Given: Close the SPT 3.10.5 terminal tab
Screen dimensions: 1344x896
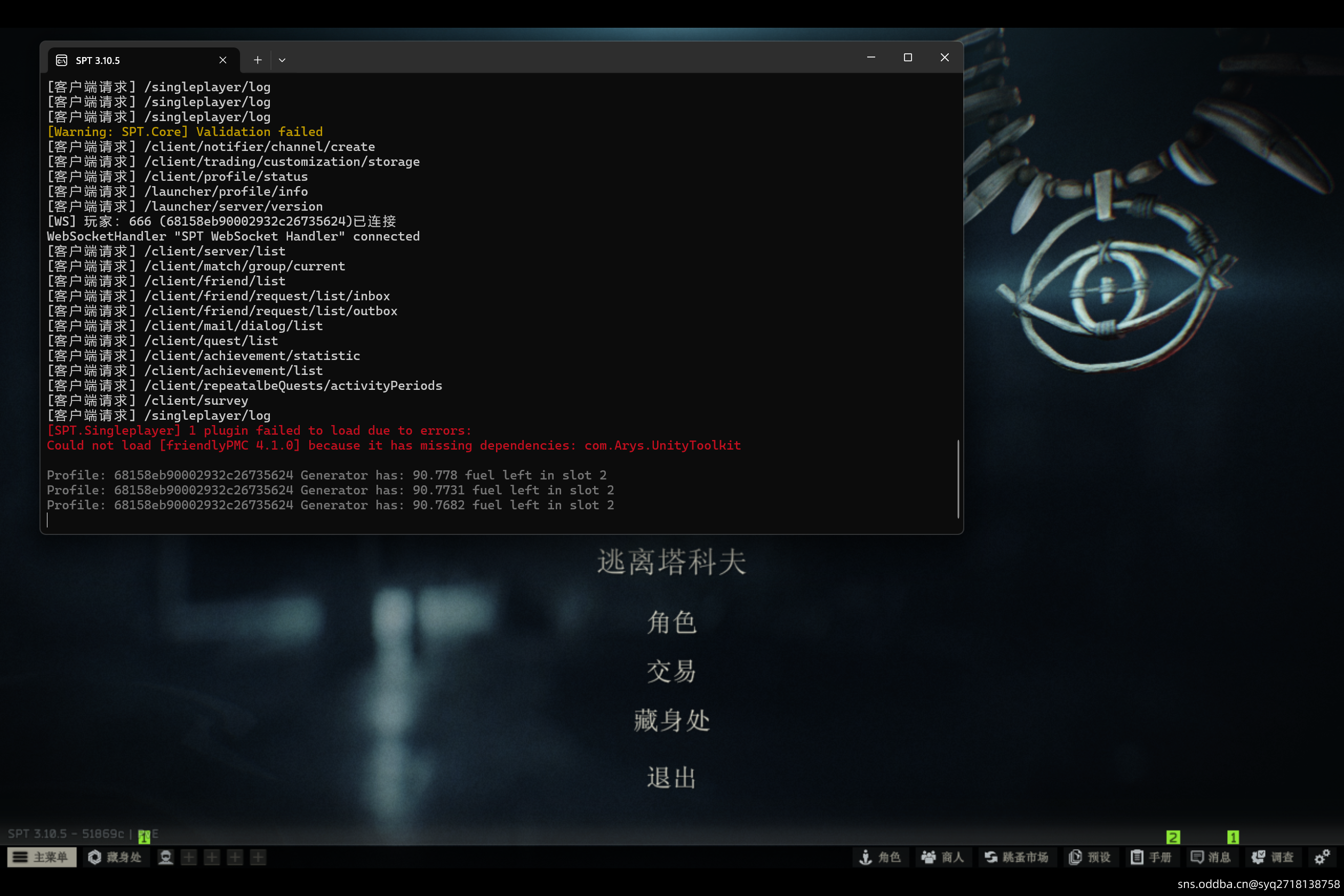Looking at the screenshot, I should (223, 60).
